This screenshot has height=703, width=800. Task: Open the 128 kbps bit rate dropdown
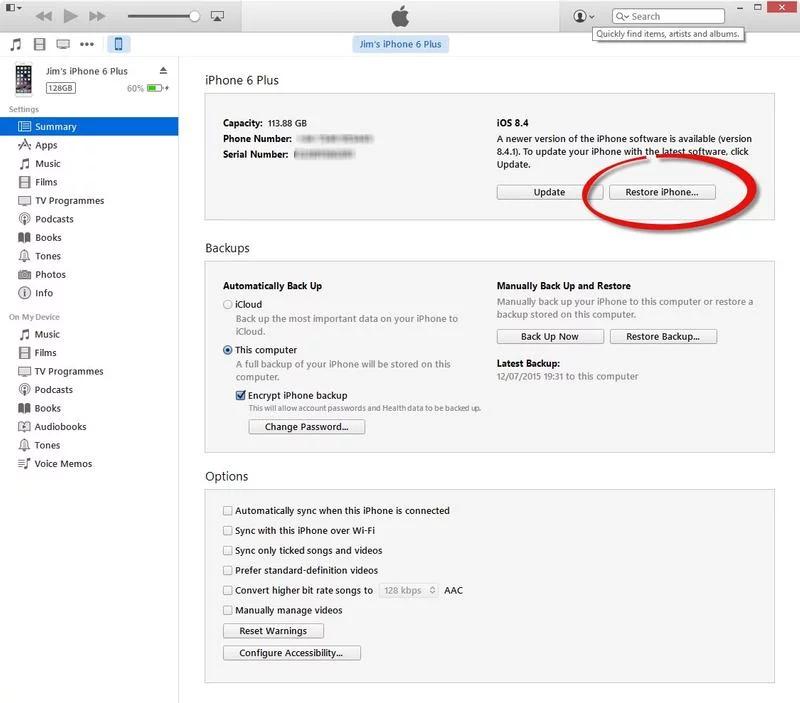(409, 590)
